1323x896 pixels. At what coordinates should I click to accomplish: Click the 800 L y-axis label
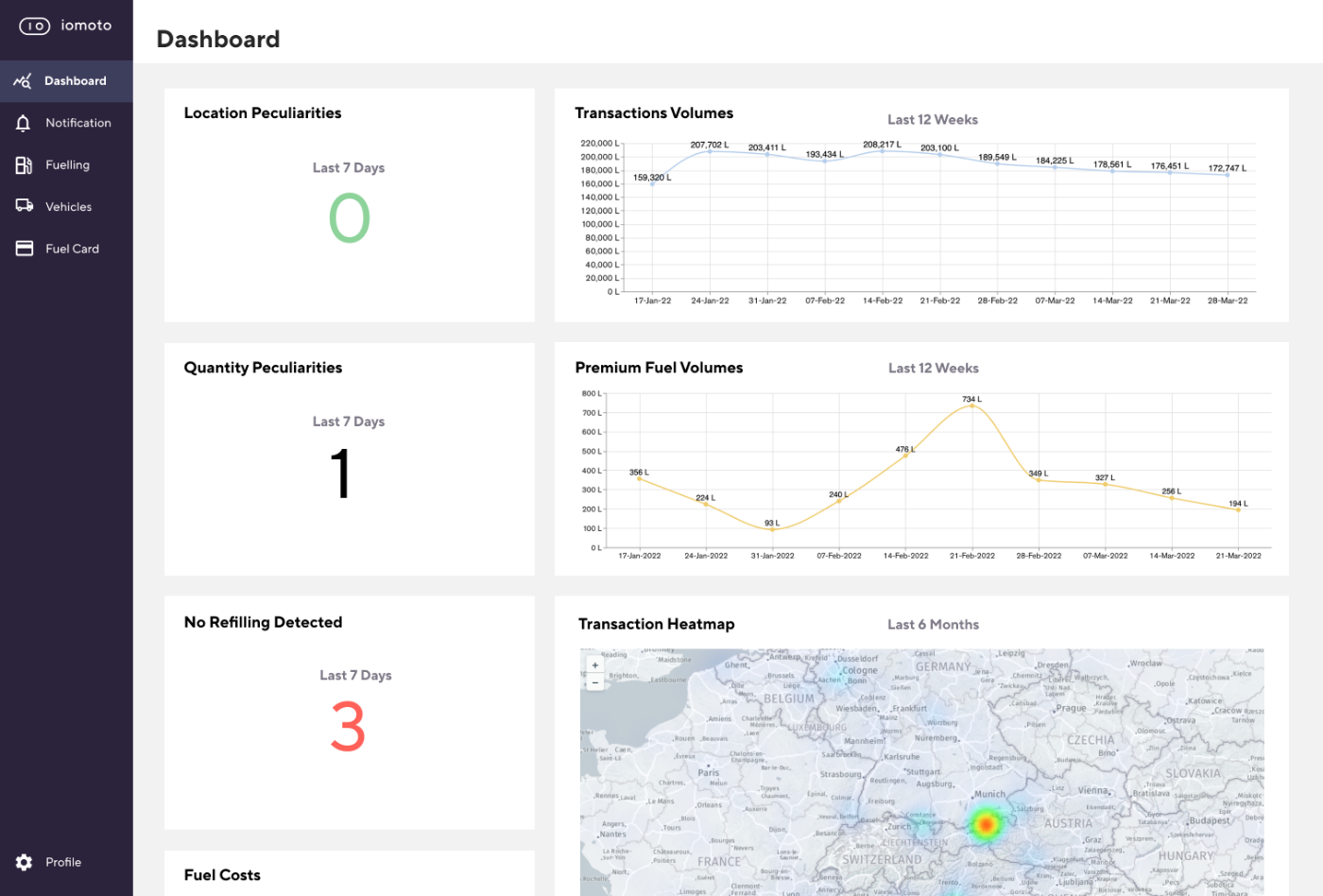click(x=592, y=393)
